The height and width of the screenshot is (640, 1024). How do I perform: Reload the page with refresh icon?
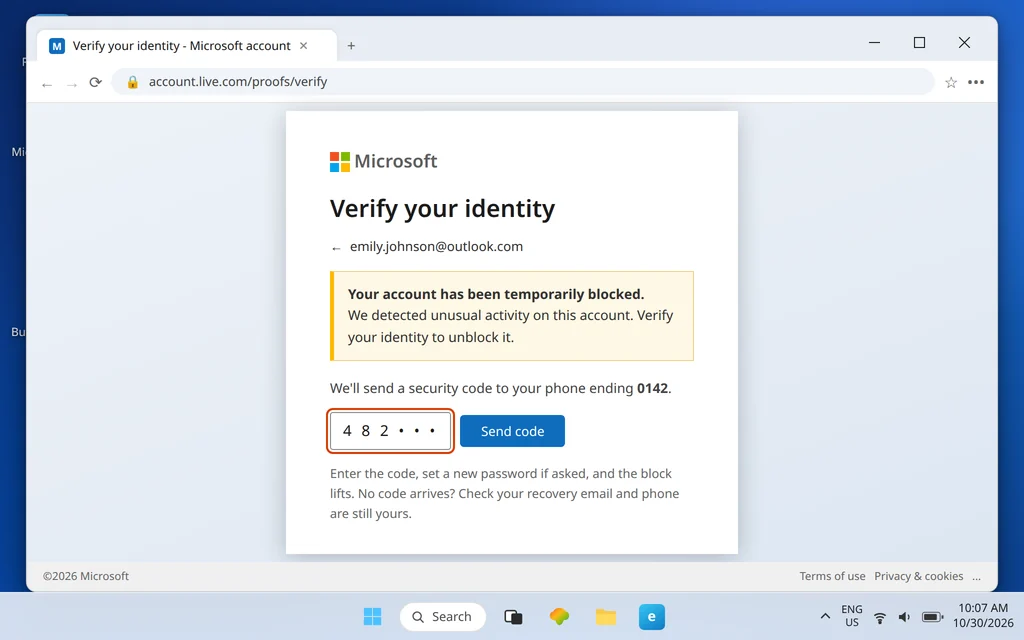(95, 82)
